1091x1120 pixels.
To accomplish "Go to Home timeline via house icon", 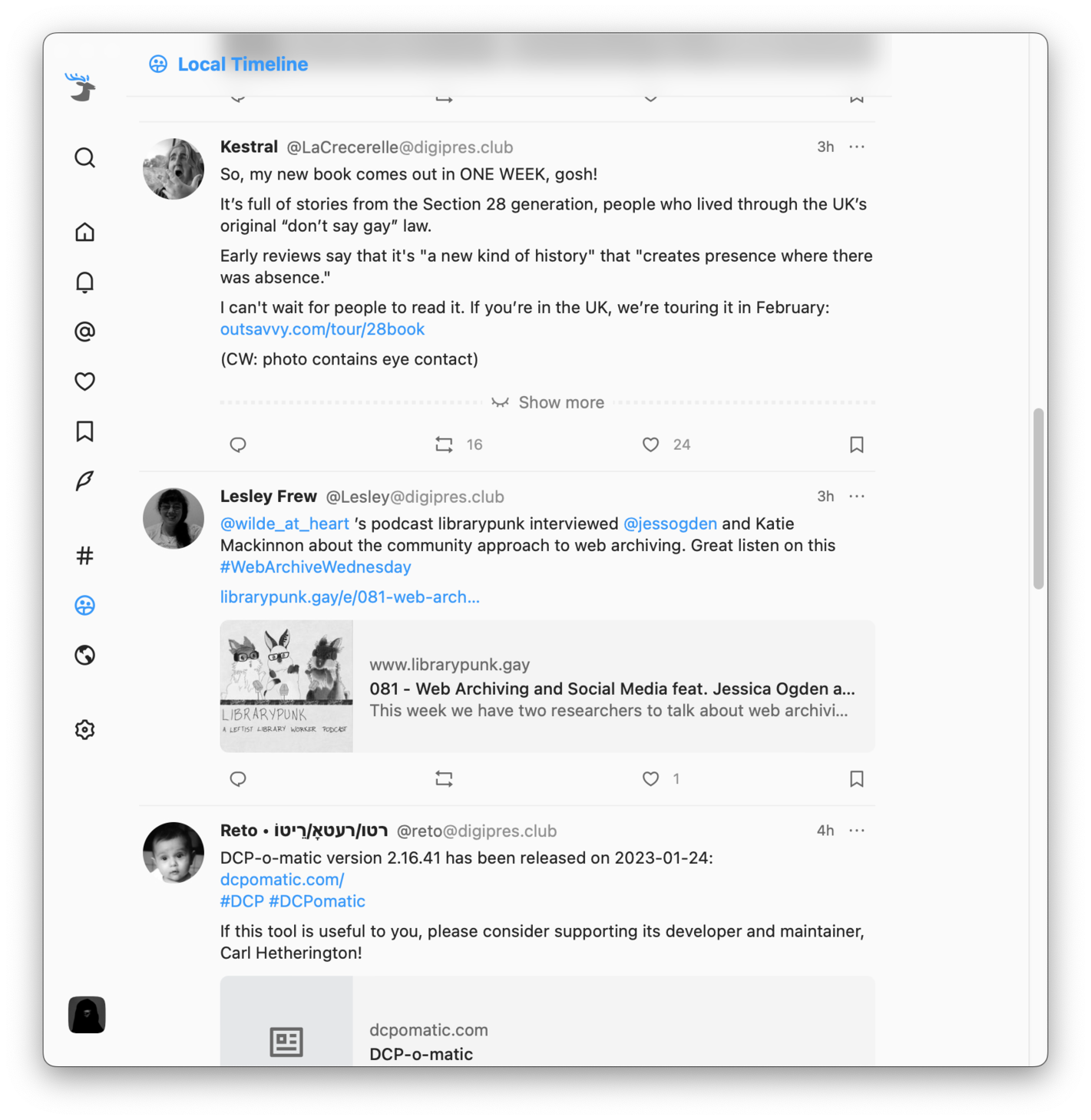I will (85, 232).
